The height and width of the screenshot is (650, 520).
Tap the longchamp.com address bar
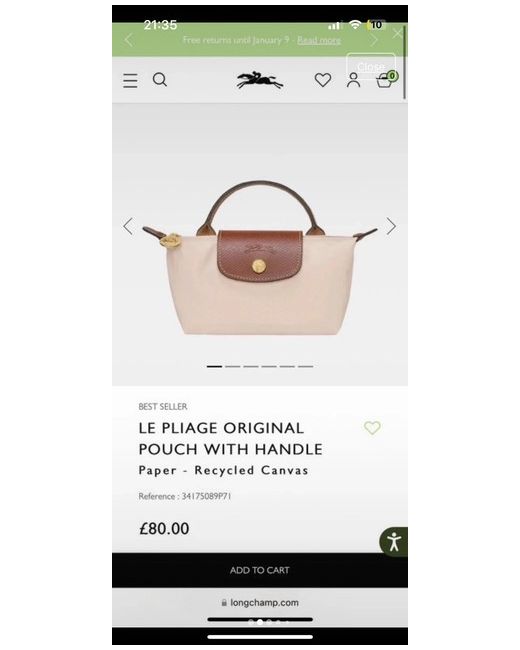[260, 602]
